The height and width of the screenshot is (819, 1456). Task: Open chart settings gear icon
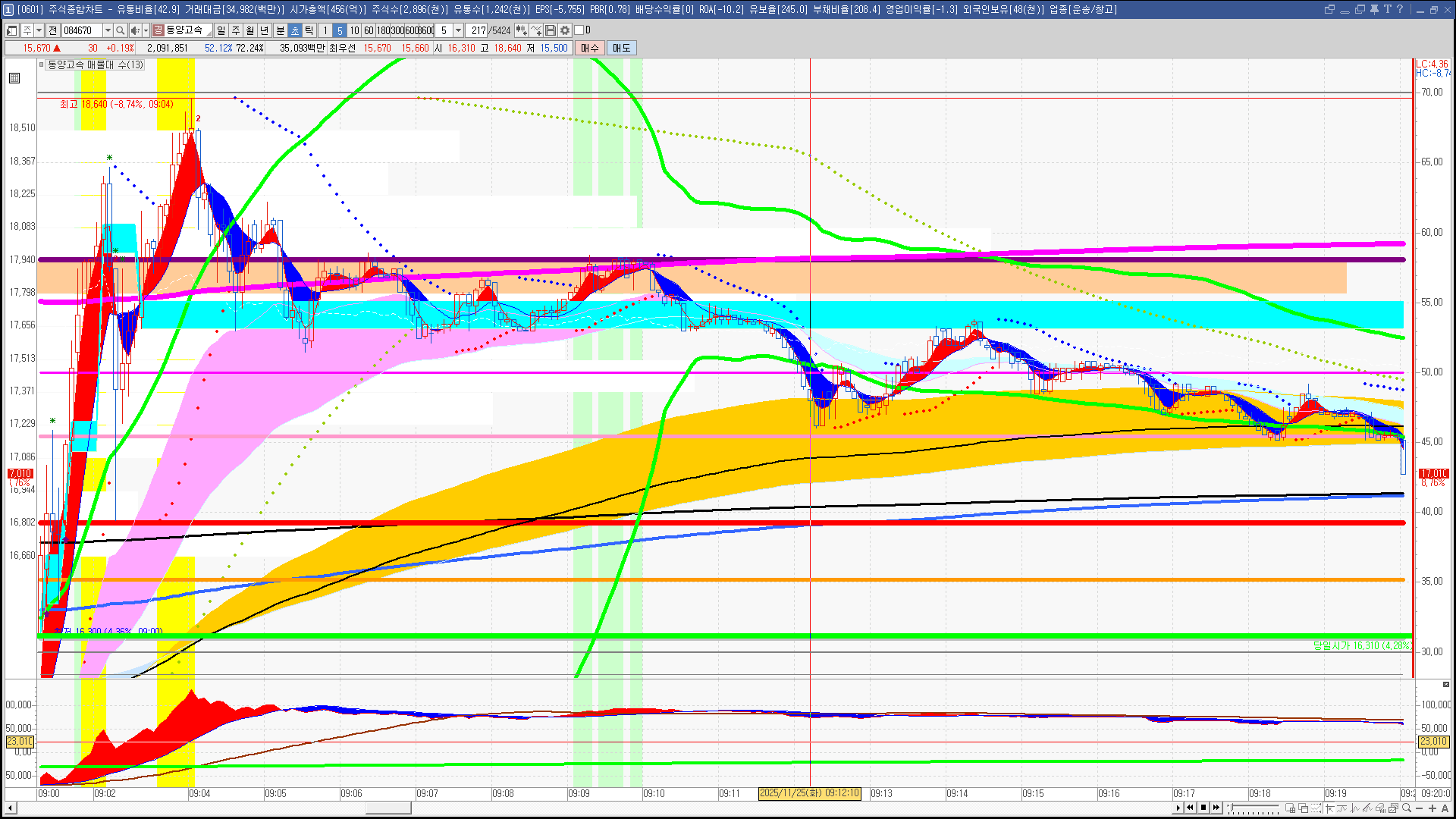pyautogui.click(x=565, y=30)
